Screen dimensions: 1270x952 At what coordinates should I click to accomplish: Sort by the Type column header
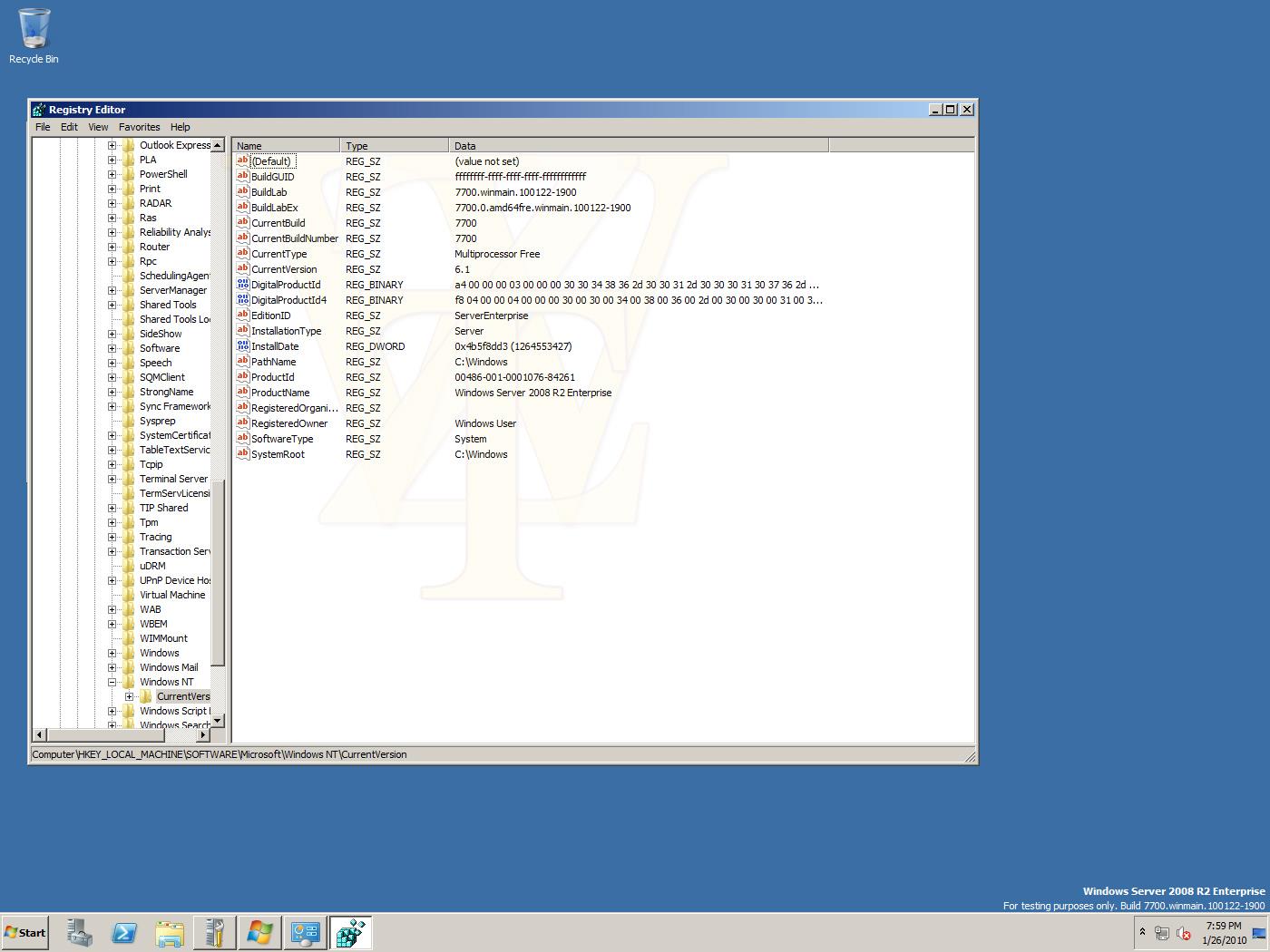click(395, 145)
